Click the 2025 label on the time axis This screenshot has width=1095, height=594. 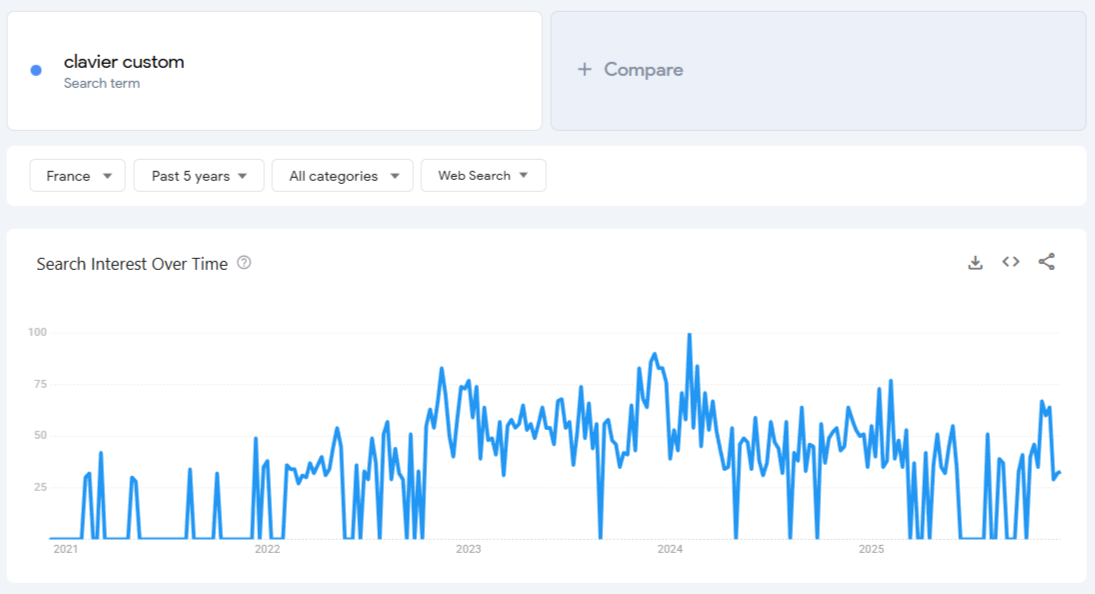[871, 549]
